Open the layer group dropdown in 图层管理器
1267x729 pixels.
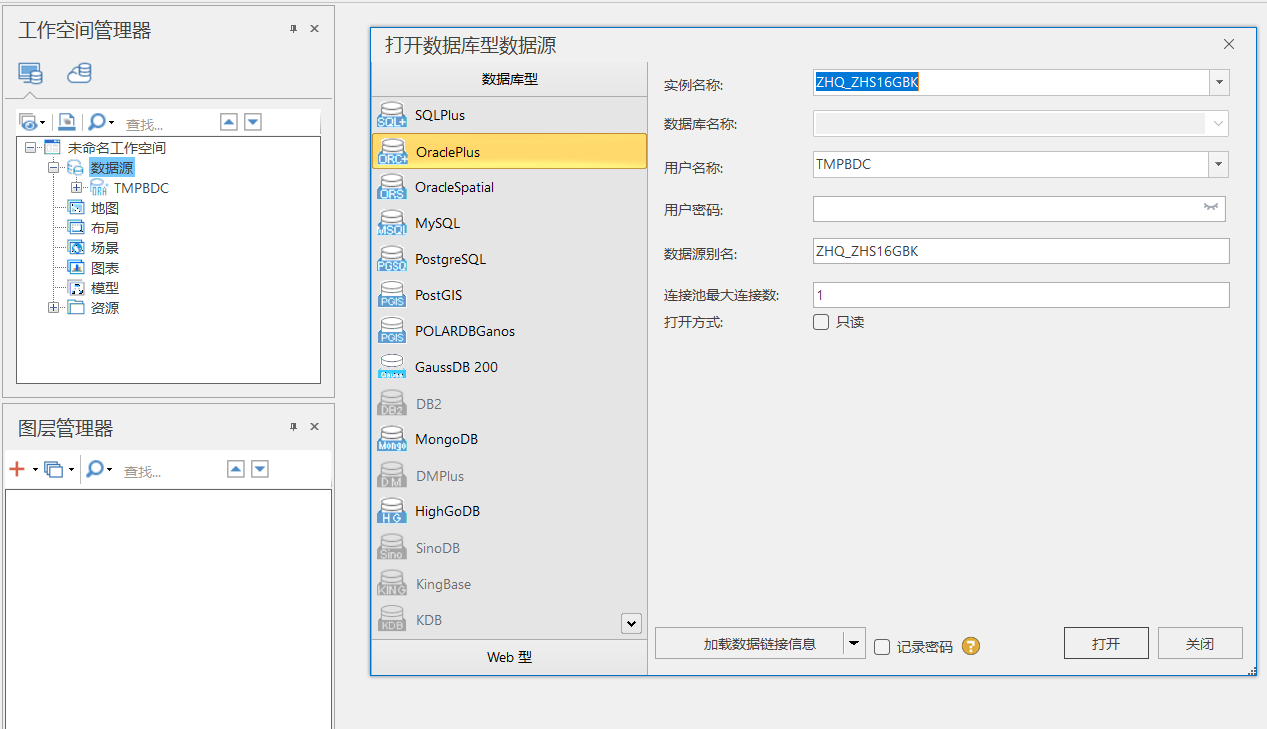tap(71, 470)
